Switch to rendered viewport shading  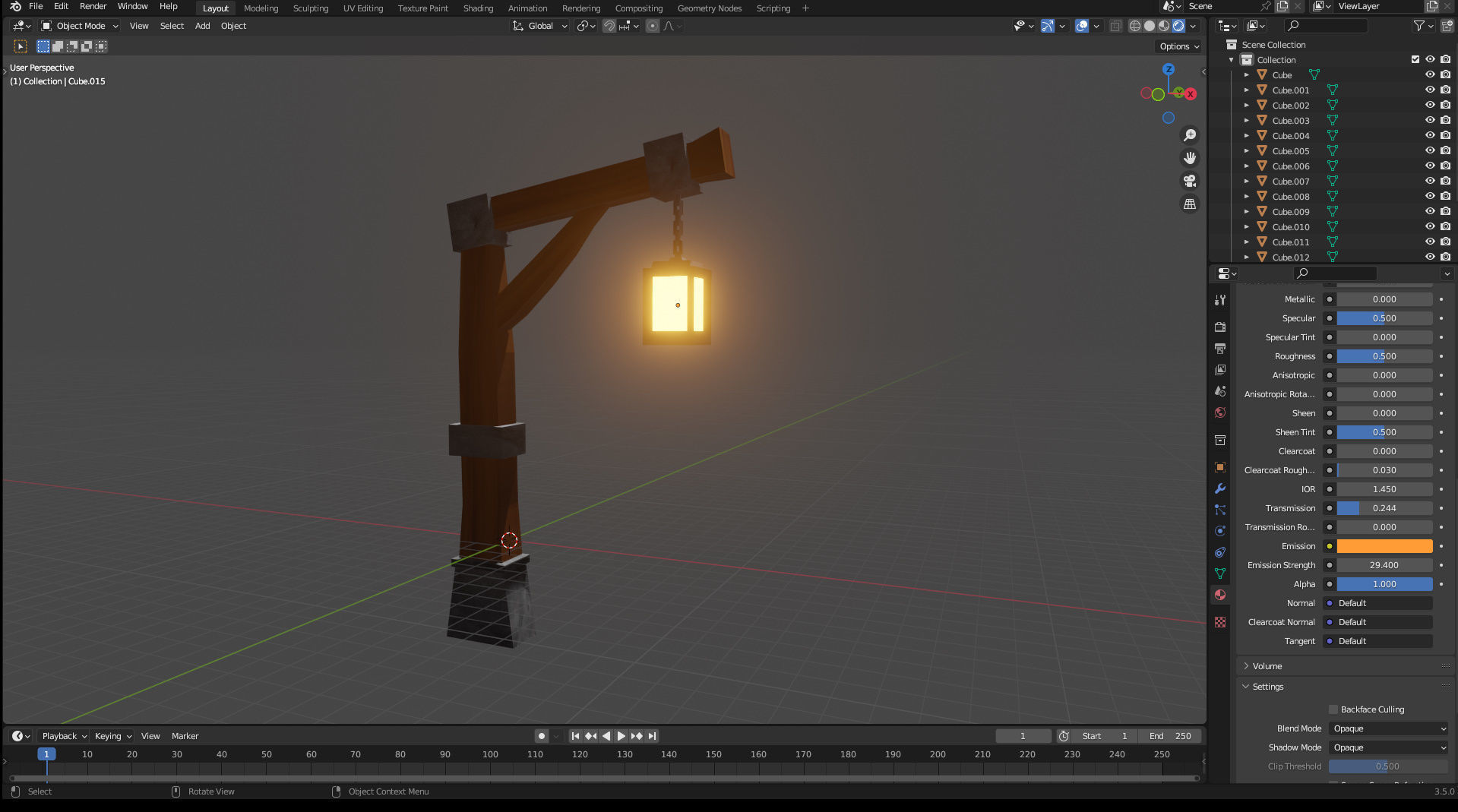[x=1178, y=26]
